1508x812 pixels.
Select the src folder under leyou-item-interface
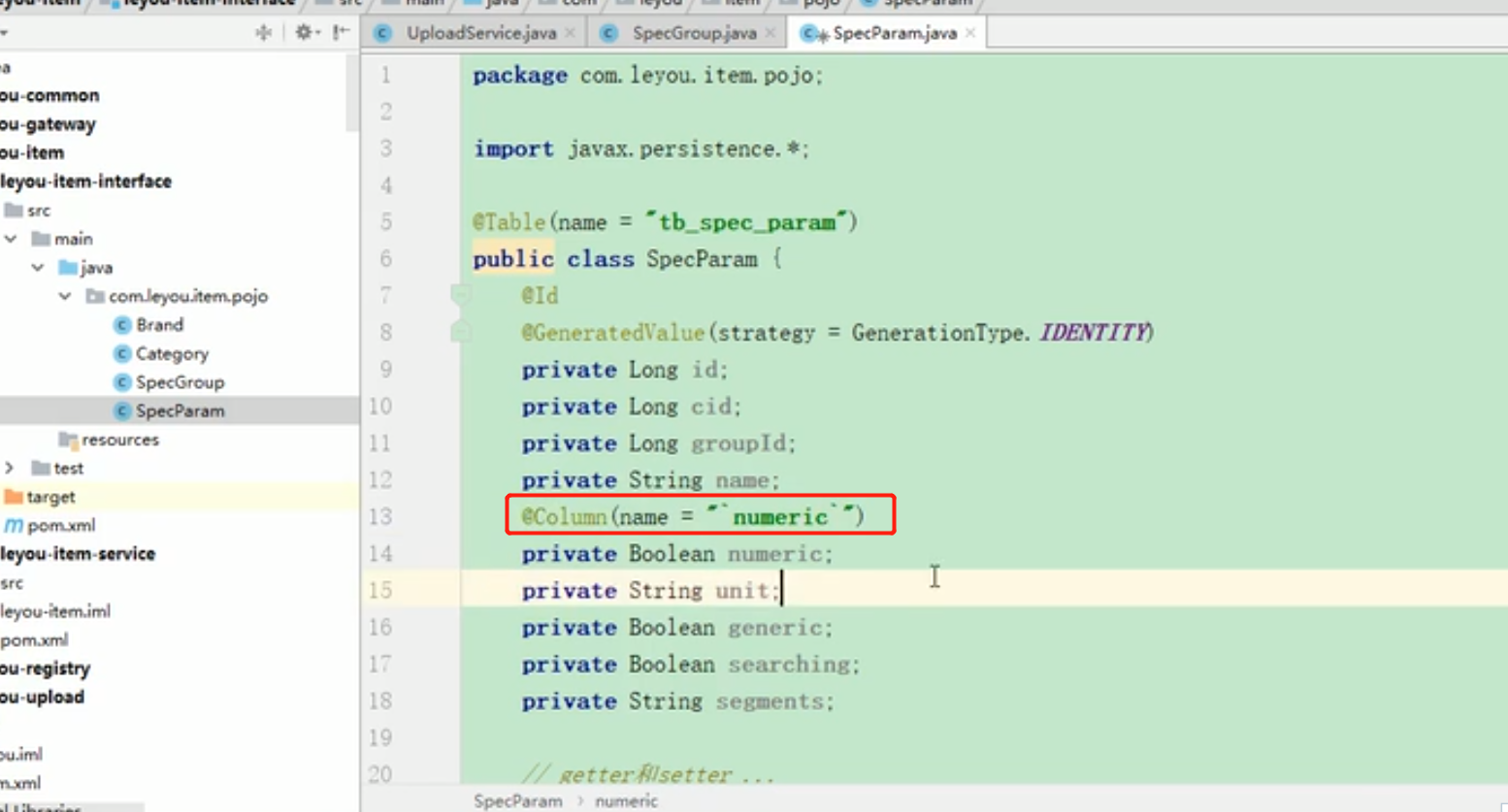(38, 211)
